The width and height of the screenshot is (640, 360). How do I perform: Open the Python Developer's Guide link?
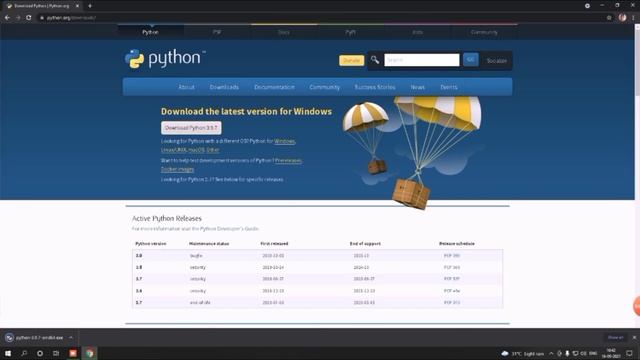tap(229, 229)
